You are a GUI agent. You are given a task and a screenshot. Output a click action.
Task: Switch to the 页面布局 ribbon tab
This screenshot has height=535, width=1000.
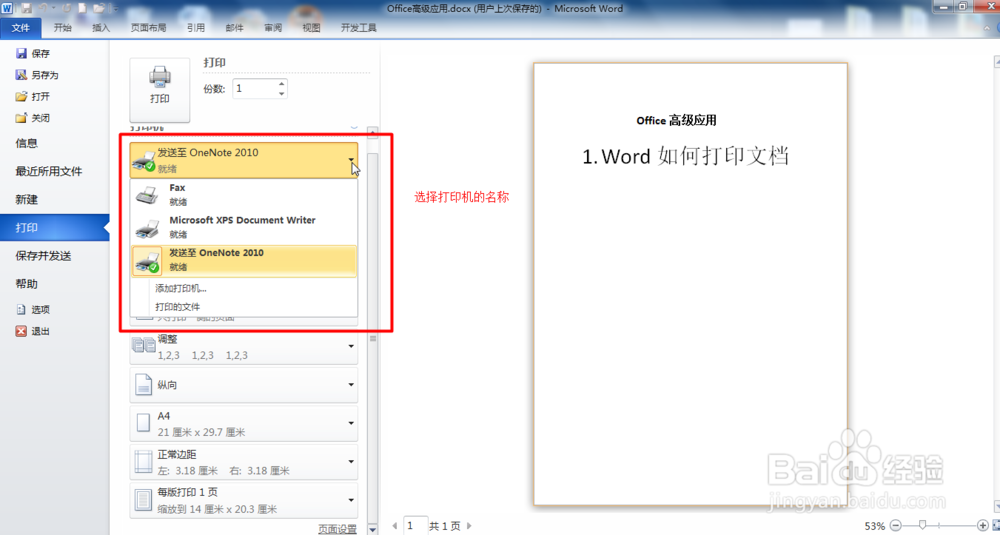(x=149, y=28)
